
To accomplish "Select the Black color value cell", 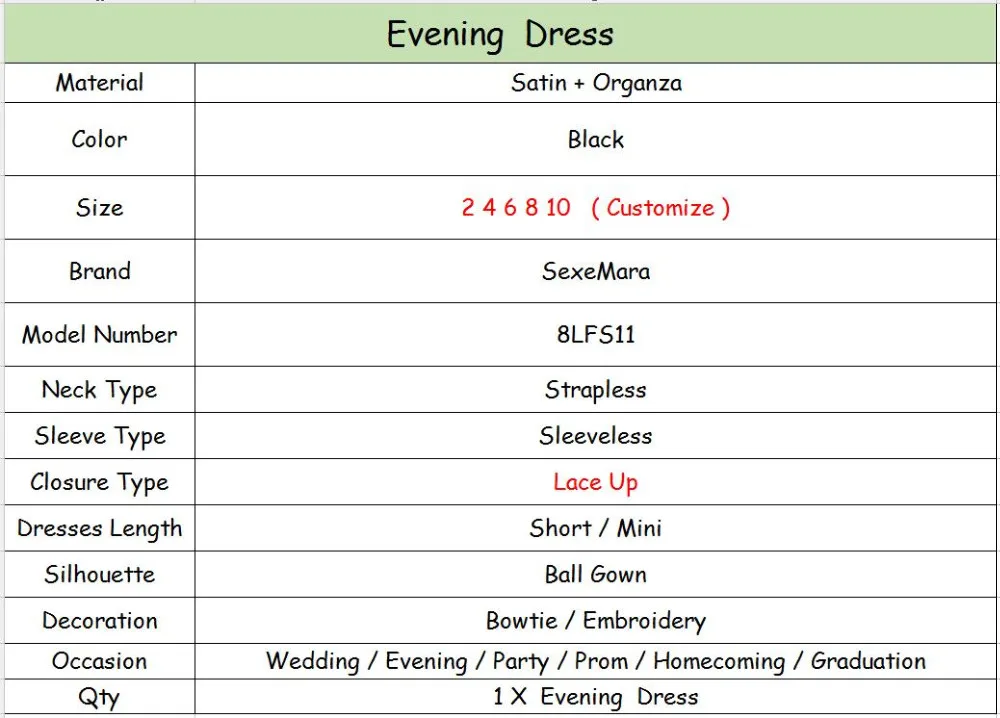I will click(x=596, y=139).
